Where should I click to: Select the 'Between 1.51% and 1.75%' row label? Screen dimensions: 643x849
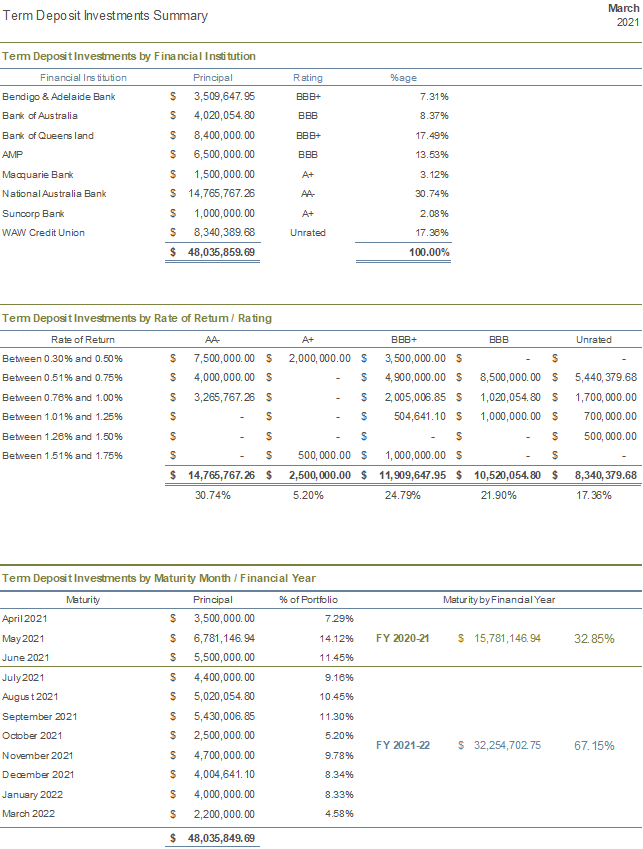point(62,456)
